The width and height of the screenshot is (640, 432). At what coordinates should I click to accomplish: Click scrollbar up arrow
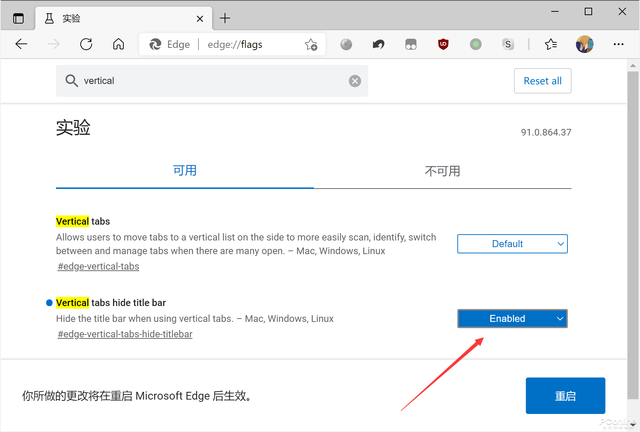click(633, 65)
